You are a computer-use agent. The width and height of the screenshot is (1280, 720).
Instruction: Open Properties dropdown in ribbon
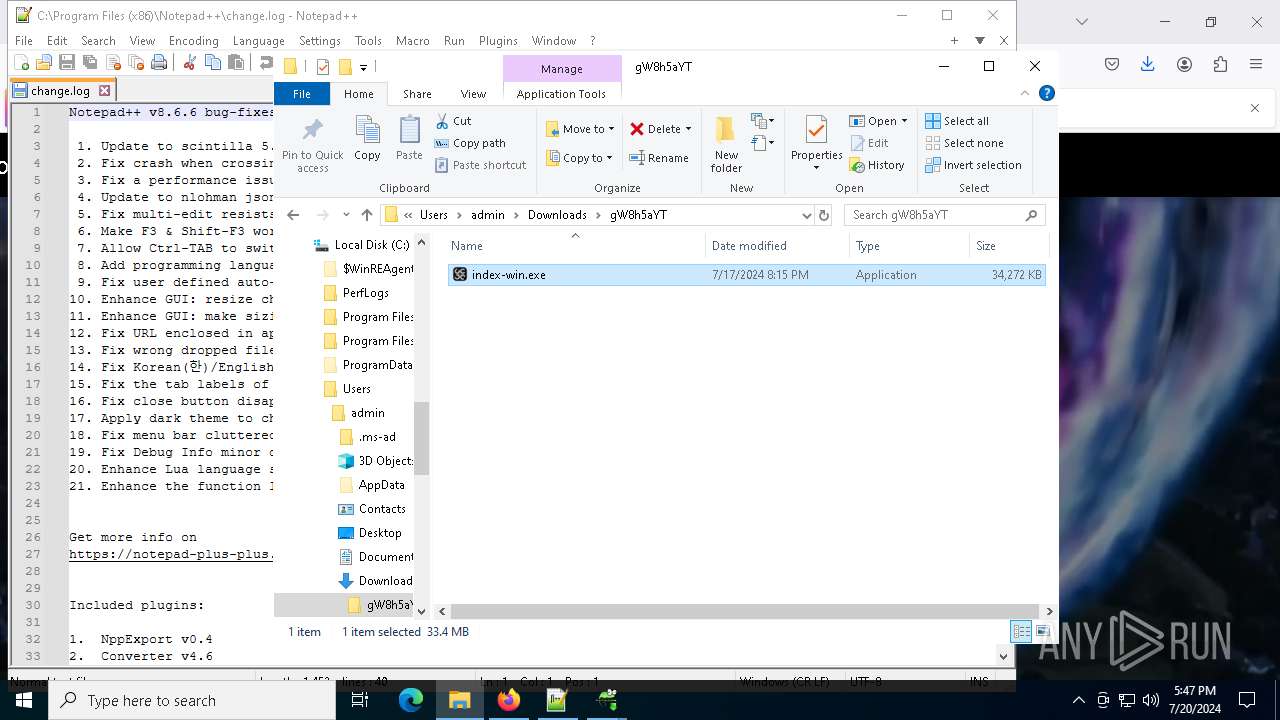(817, 167)
